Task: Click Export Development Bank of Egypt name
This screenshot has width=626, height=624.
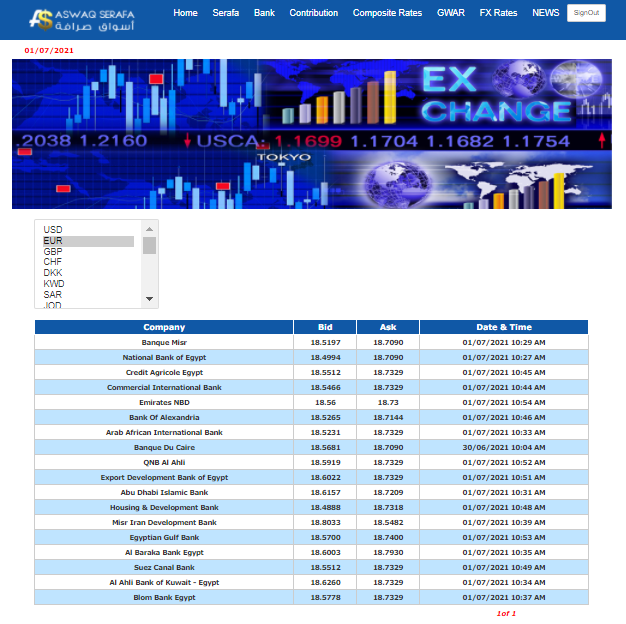Action: [x=164, y=477]
